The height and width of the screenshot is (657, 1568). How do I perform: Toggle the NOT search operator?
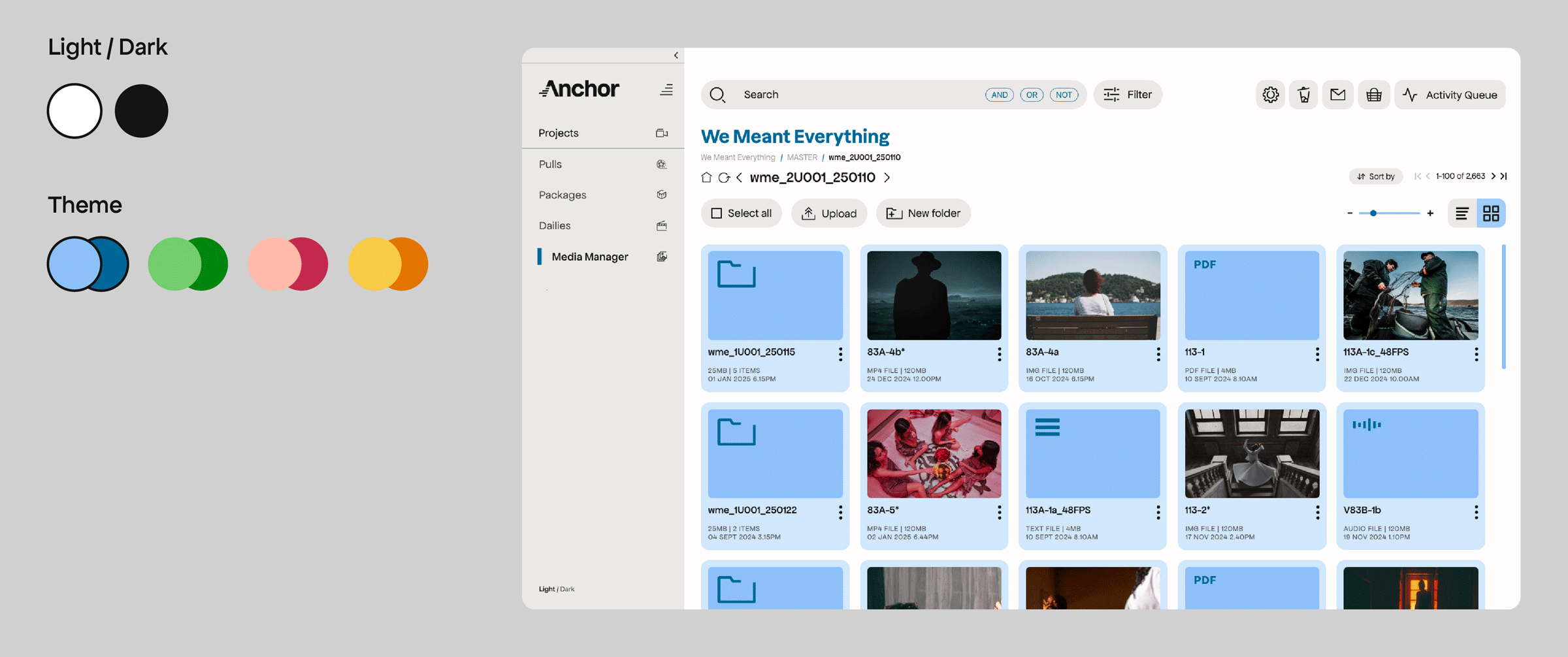(x=1064, y=95)
